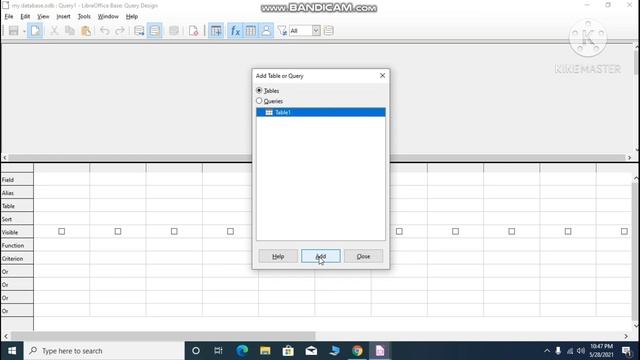640x360 pixels.
Task: Click the Field row header
Action: click(x=17, y=180)
